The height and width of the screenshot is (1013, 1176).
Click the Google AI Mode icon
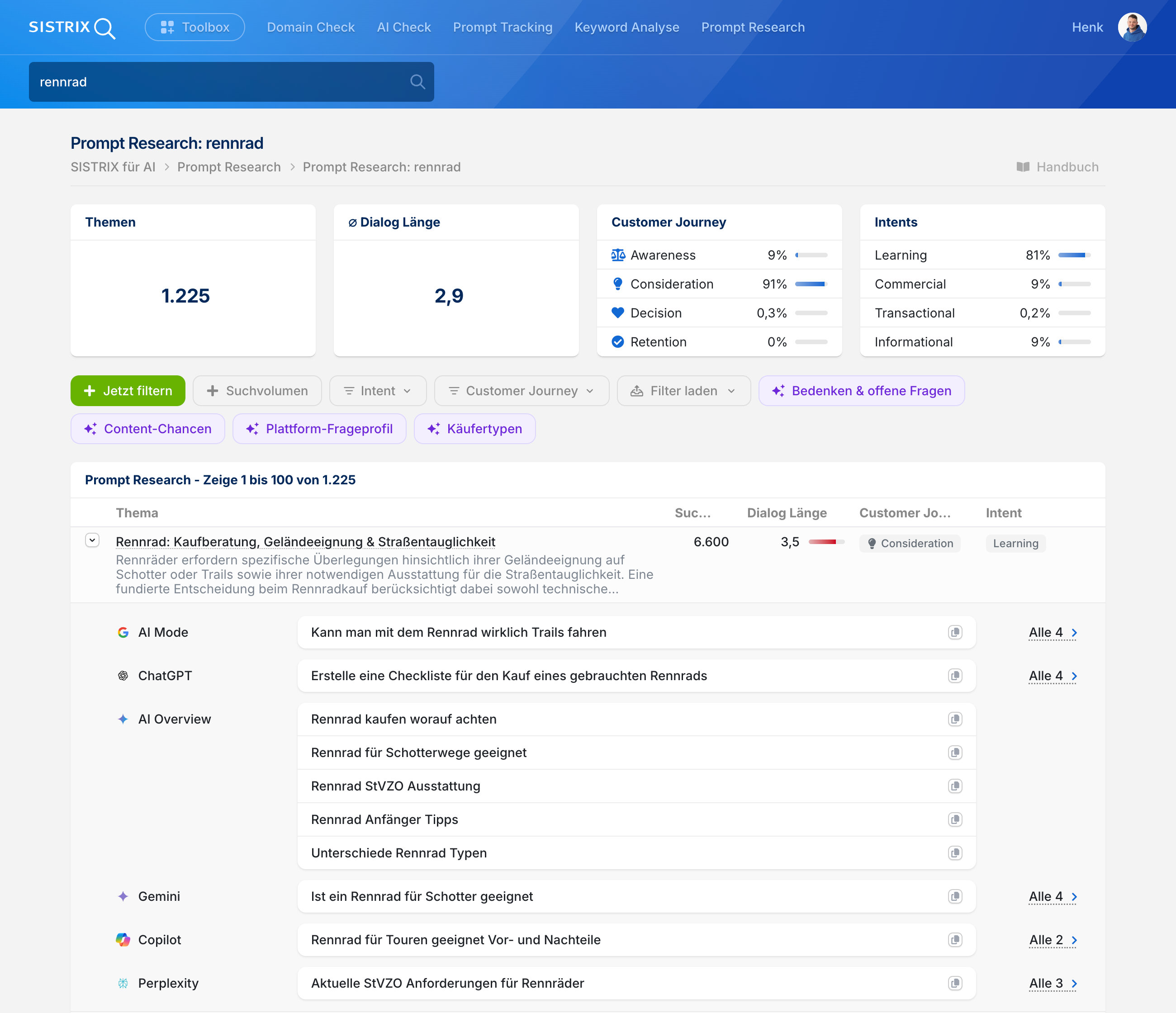coord(123,632)
